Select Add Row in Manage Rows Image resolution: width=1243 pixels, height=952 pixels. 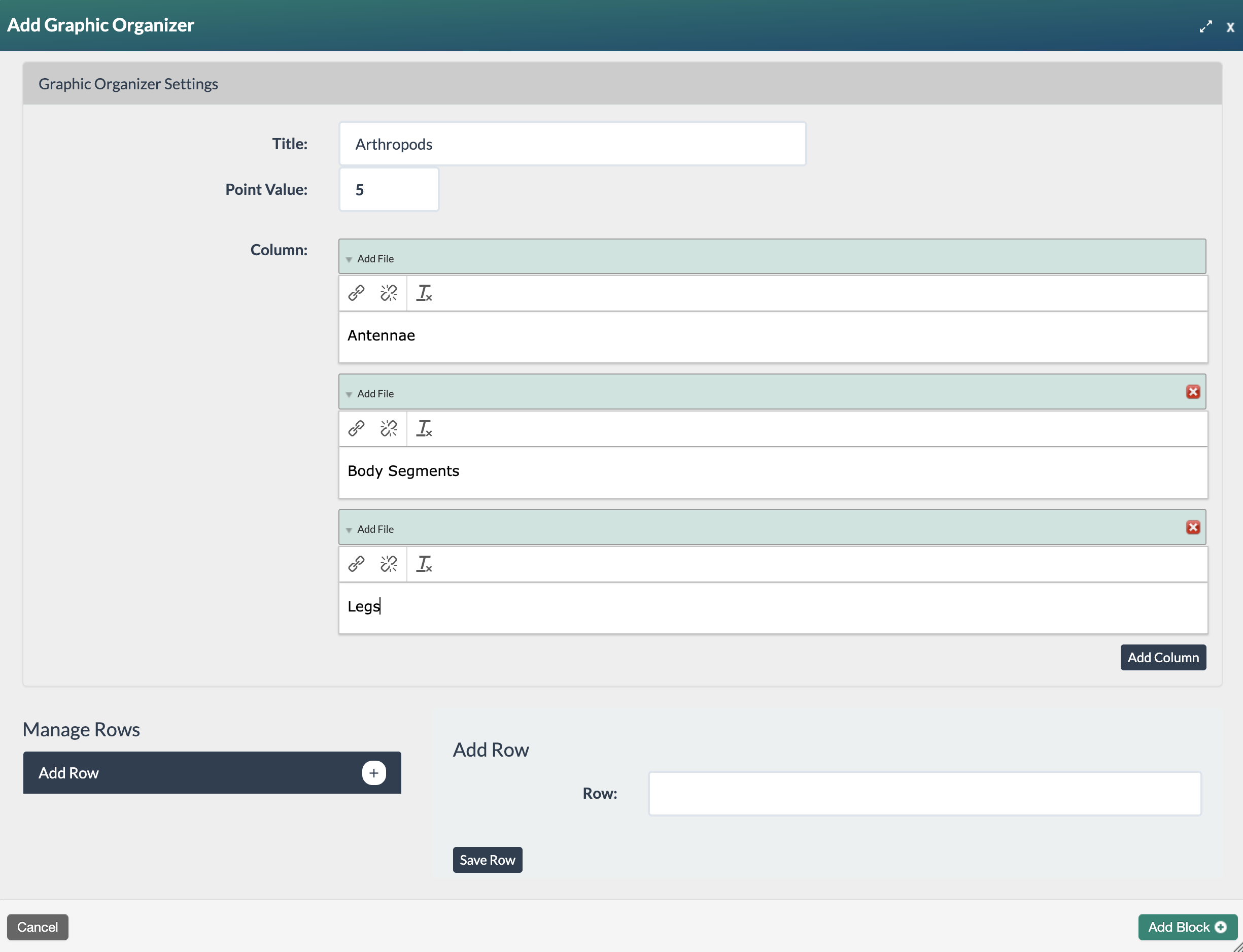pyautogui.click(x=212, y=772)
